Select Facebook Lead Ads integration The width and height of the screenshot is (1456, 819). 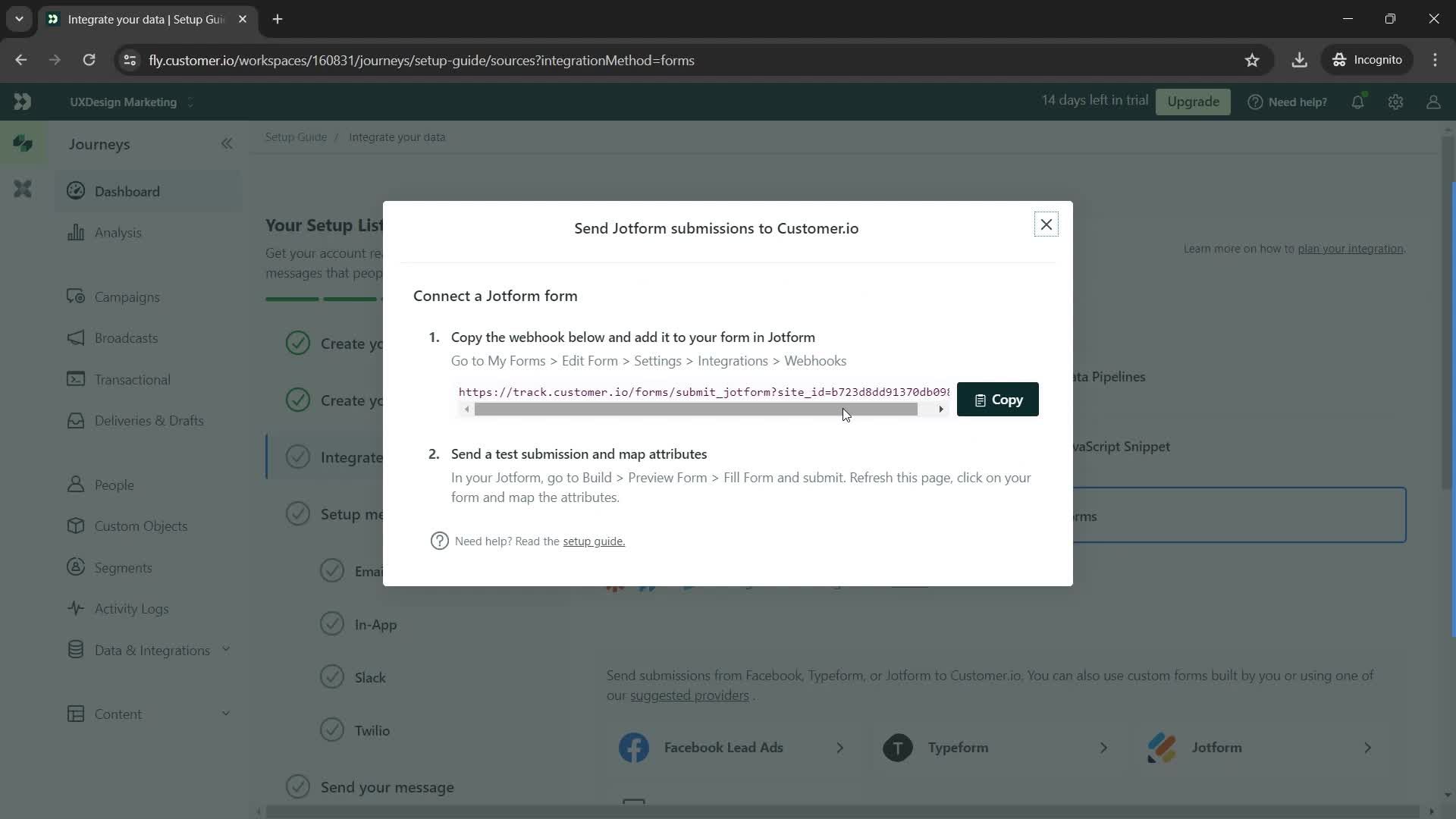point(732,748)
